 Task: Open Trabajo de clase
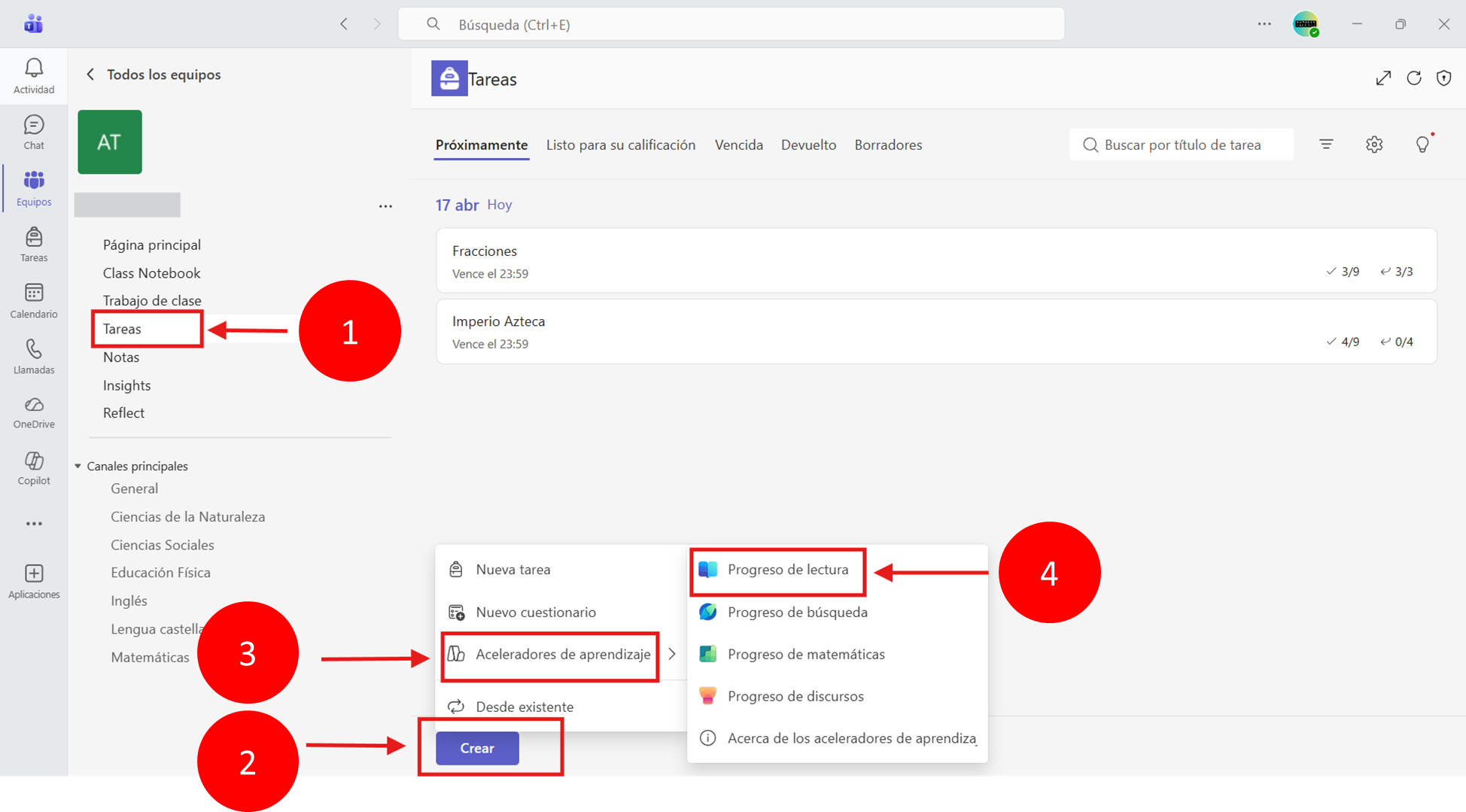coord(152,300)
